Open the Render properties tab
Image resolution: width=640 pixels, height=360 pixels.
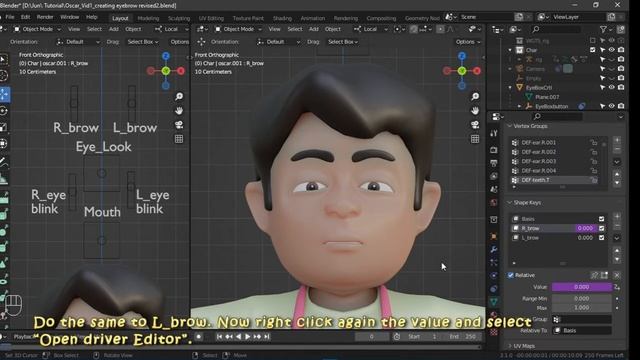(x=493, y=150)
